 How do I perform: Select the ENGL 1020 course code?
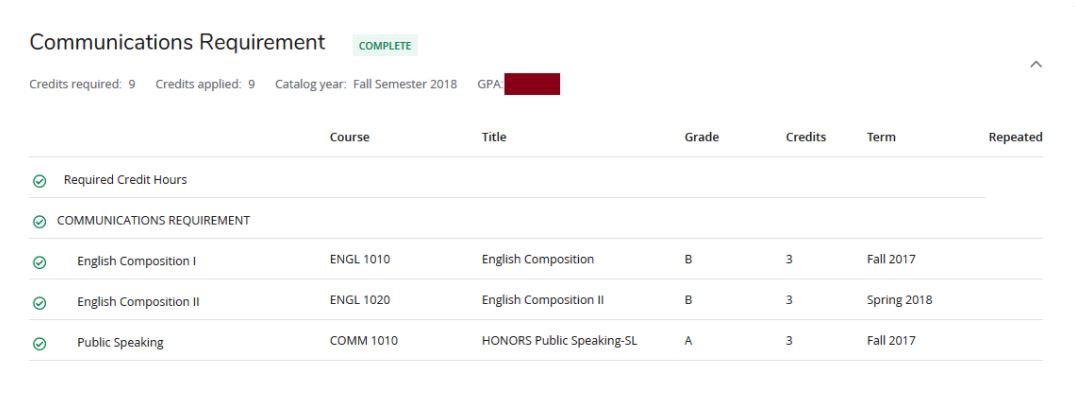pos(359,300)
